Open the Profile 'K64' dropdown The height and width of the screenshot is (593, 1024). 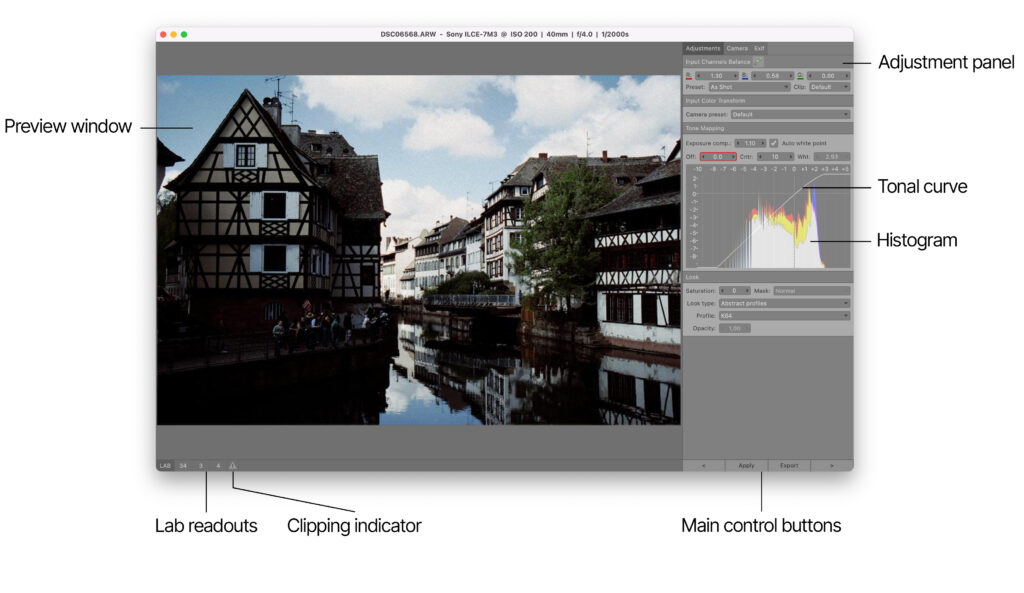click(784, 315)
